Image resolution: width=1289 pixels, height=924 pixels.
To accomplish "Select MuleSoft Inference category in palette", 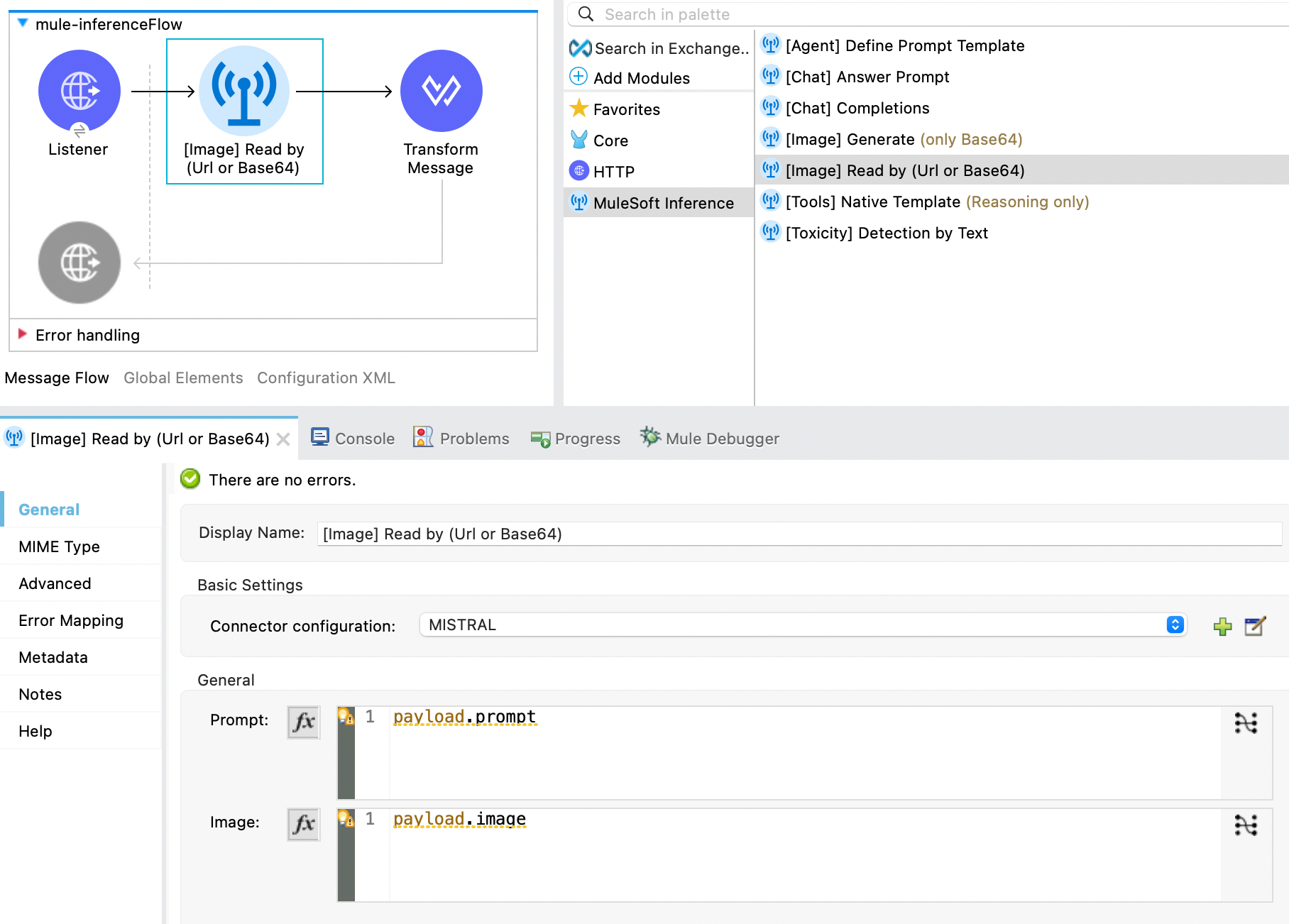I will [x=659, y=203].
